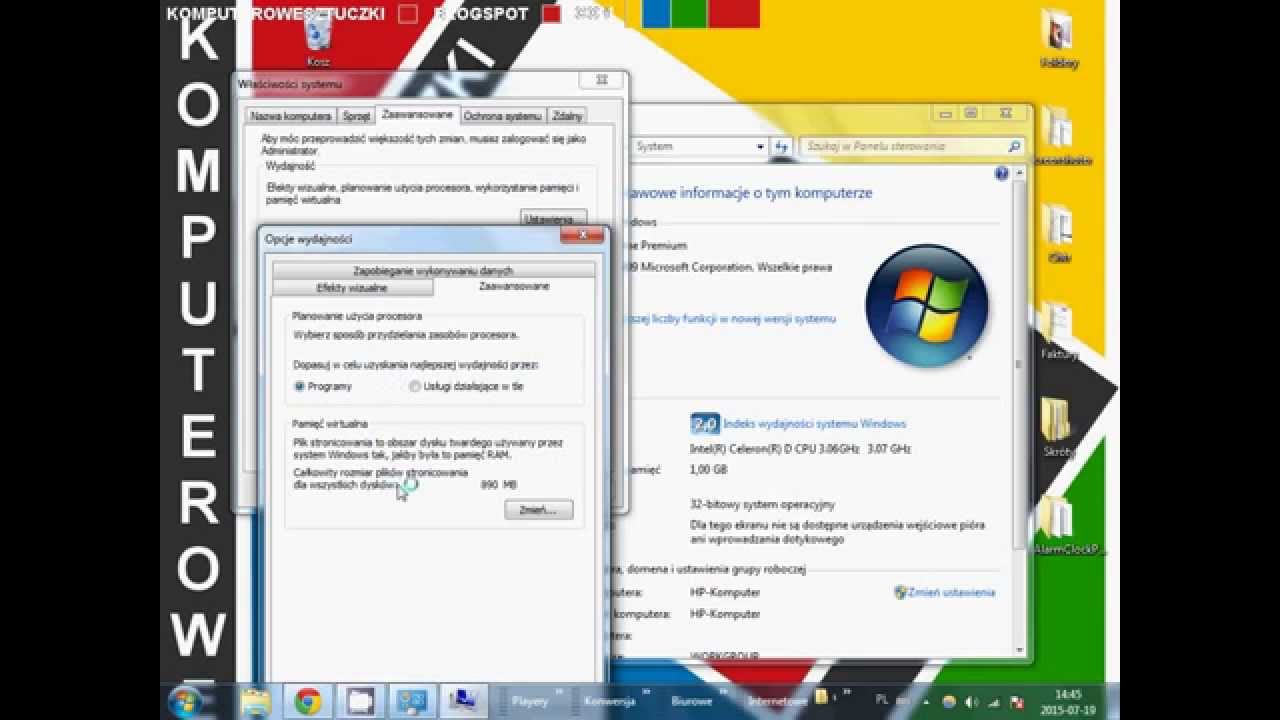Click the Internetowe toolbar label on the taskbar
The height and width of the screenshot is (720, 1280).
pos(777,702)
